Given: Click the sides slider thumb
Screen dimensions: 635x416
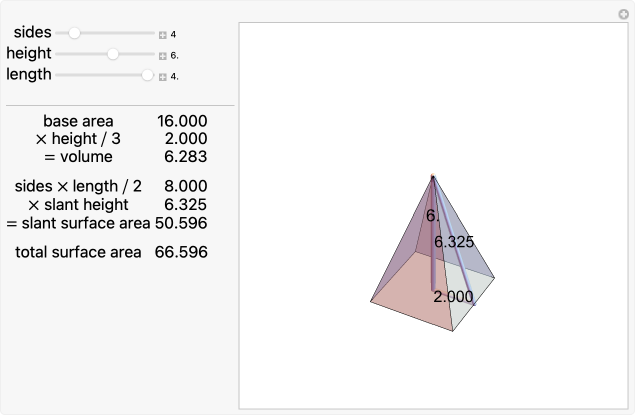Looking at the screenshot, I should pos(74,33).
